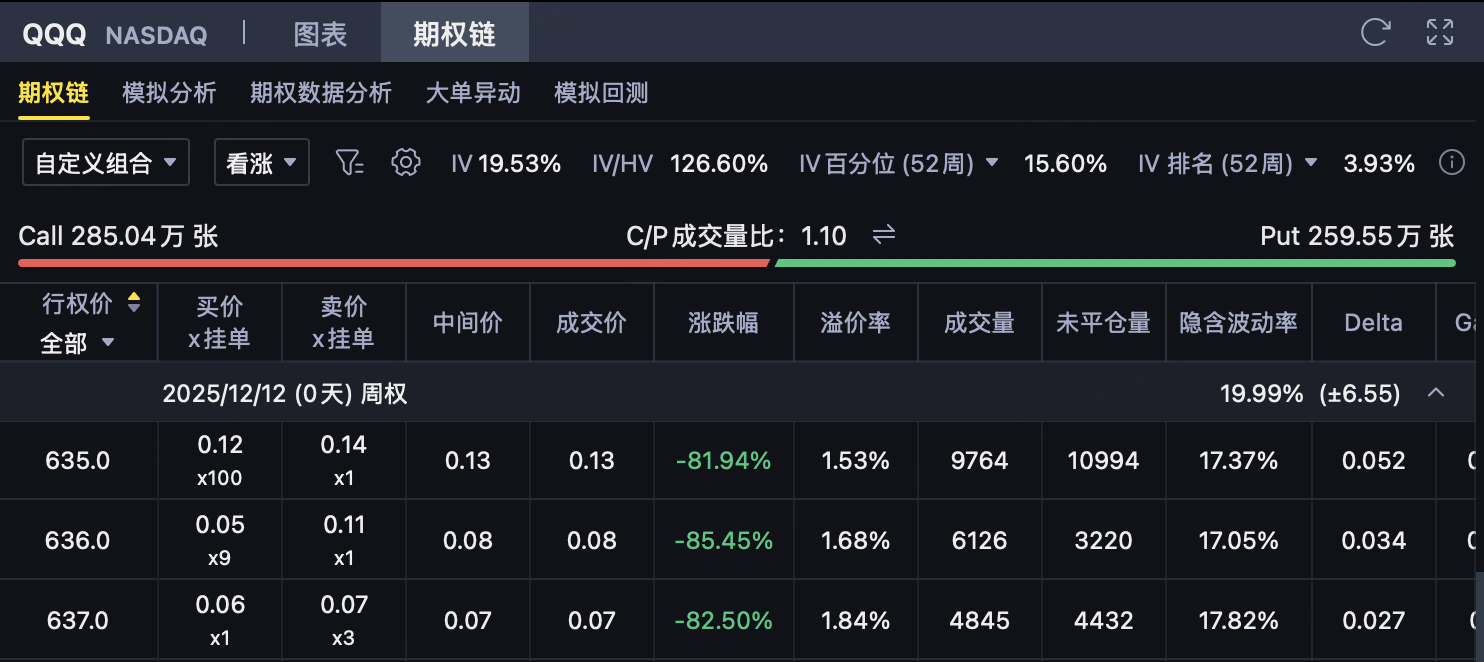This screenshot has width=1484, height=662.
Task: Click the 隐含波动率 column header
Action: click(1238, 323)
